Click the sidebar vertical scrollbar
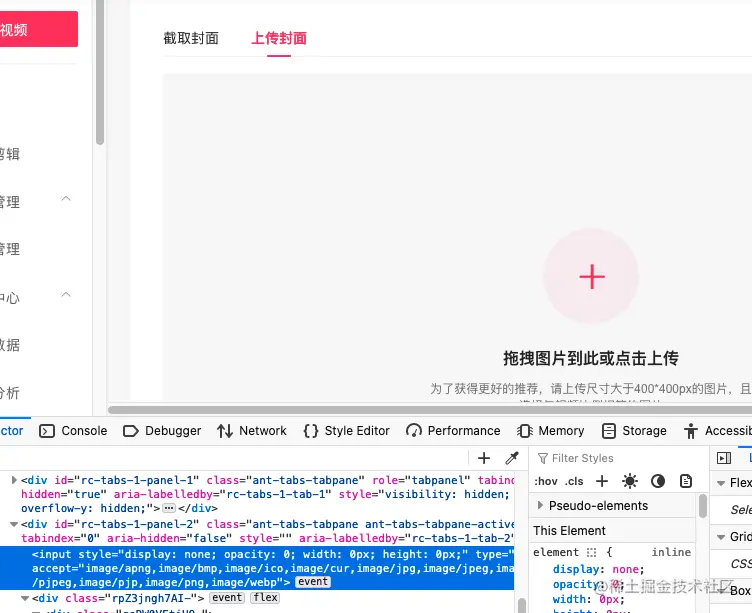752x613 pixels. 100,72
